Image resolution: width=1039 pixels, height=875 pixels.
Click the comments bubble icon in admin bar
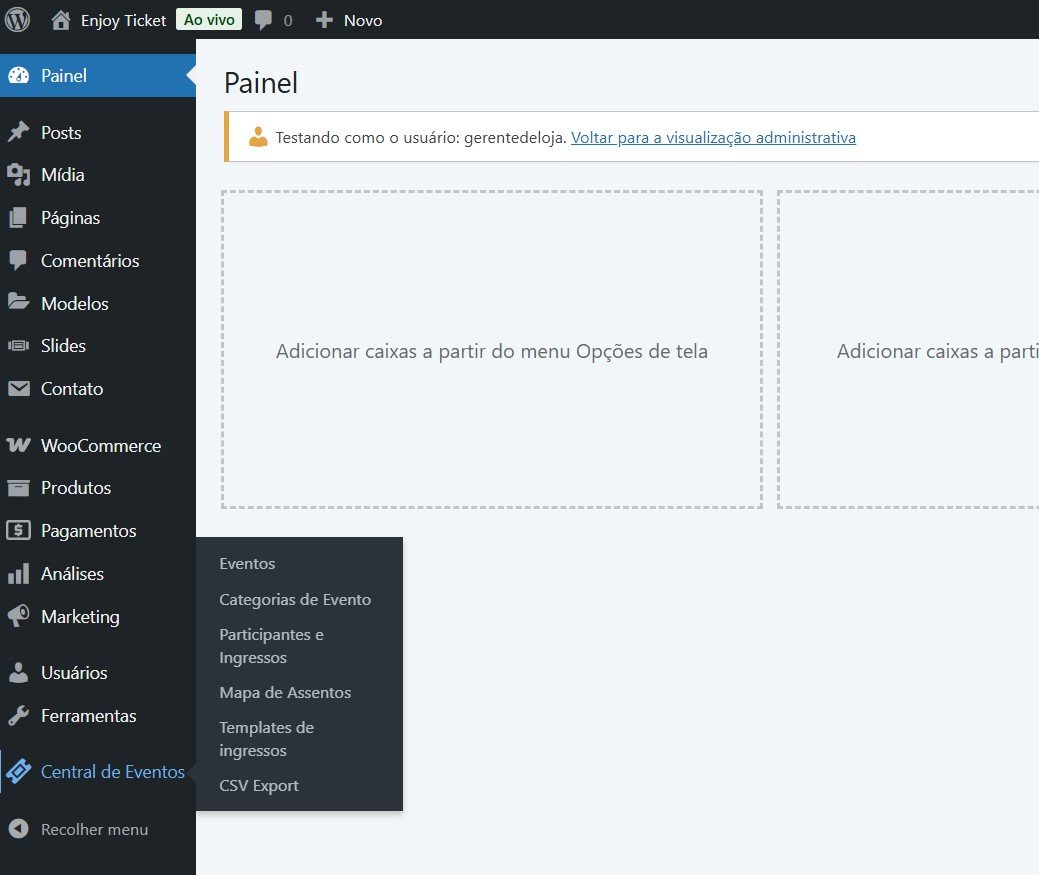point(264,20)
